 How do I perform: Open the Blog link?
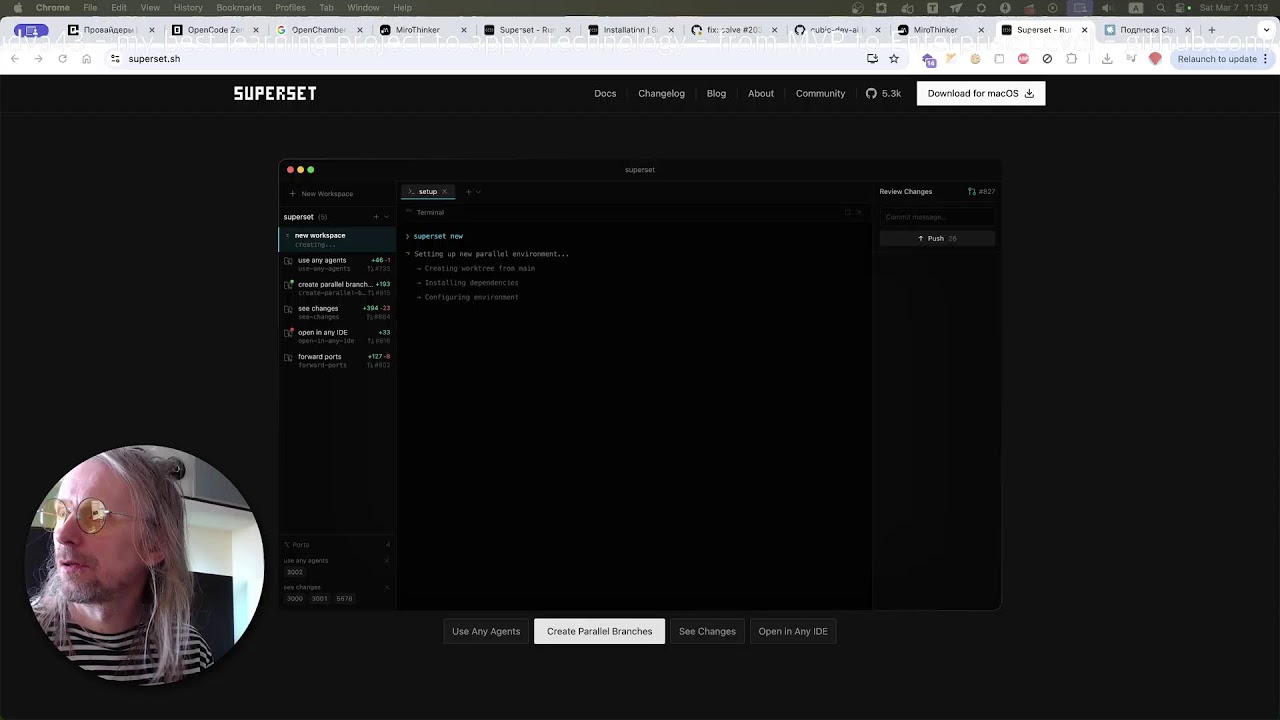pos(716,93)
